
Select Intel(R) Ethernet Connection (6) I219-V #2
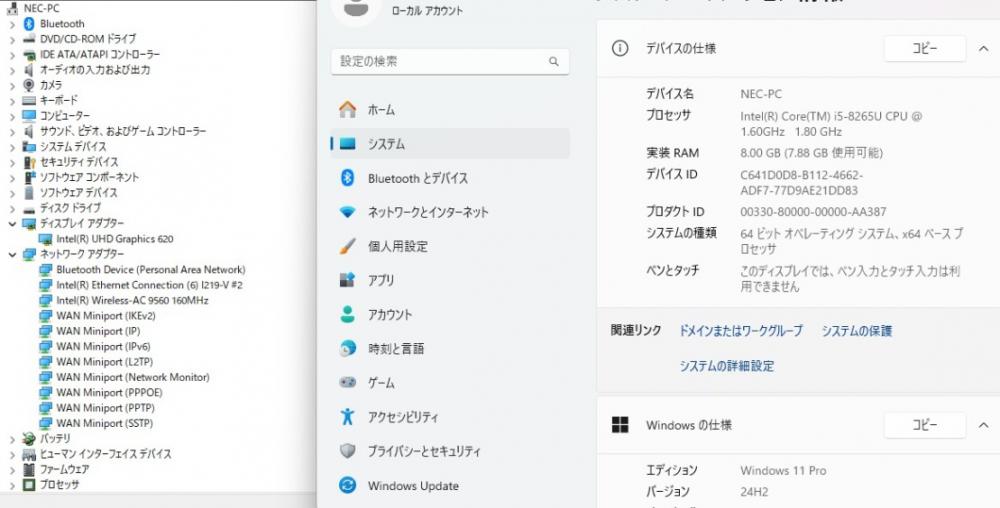click(149, 285)
